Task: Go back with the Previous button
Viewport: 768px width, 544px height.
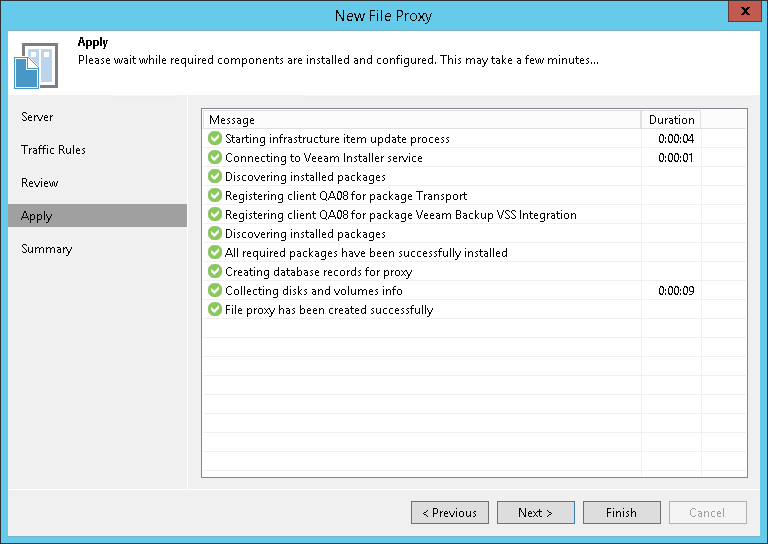Action: tap(450, 513)
